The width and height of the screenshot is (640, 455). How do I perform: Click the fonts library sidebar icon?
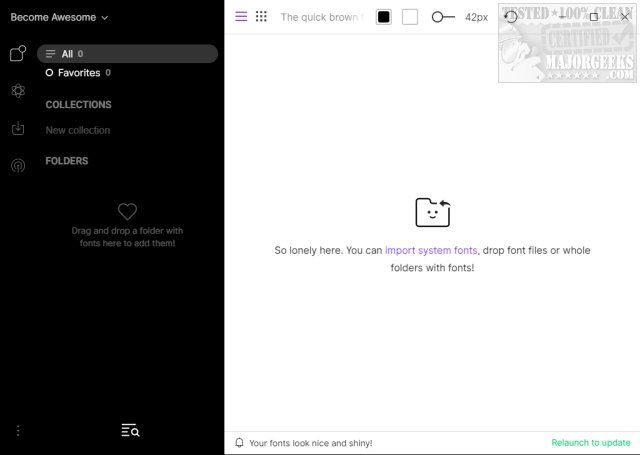(x=18, y=54)
